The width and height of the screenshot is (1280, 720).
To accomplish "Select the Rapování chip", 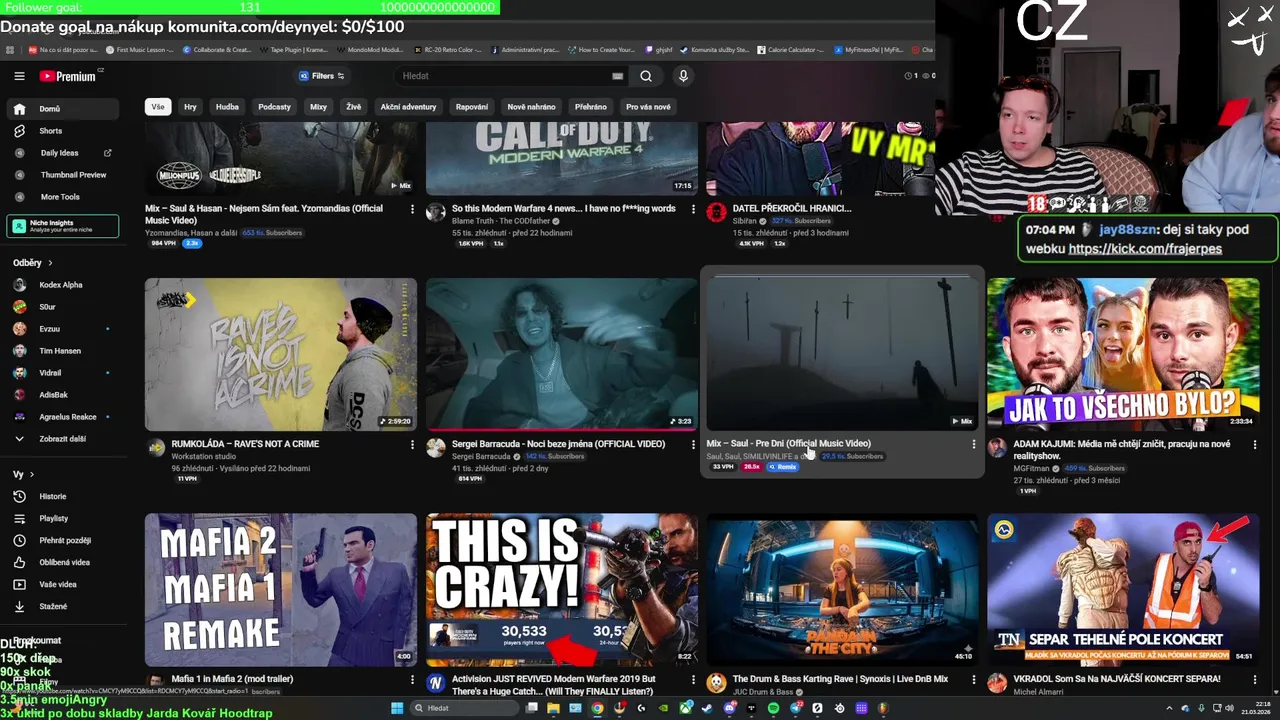I will pos(472,107).
